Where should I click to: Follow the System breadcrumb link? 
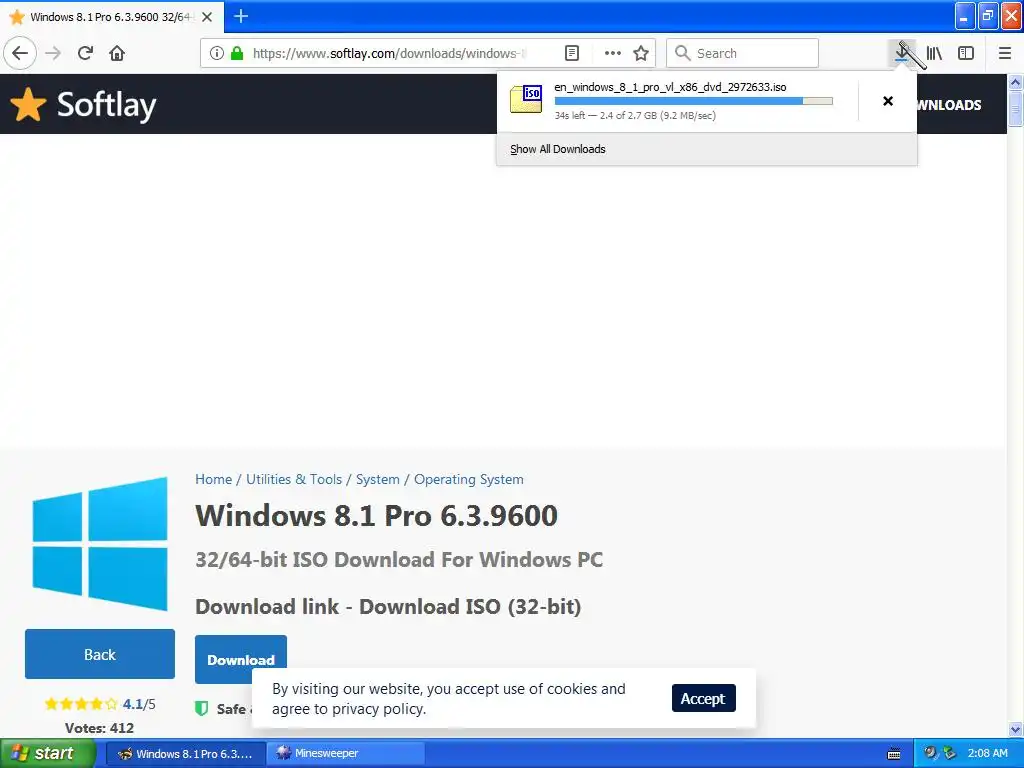377,479
